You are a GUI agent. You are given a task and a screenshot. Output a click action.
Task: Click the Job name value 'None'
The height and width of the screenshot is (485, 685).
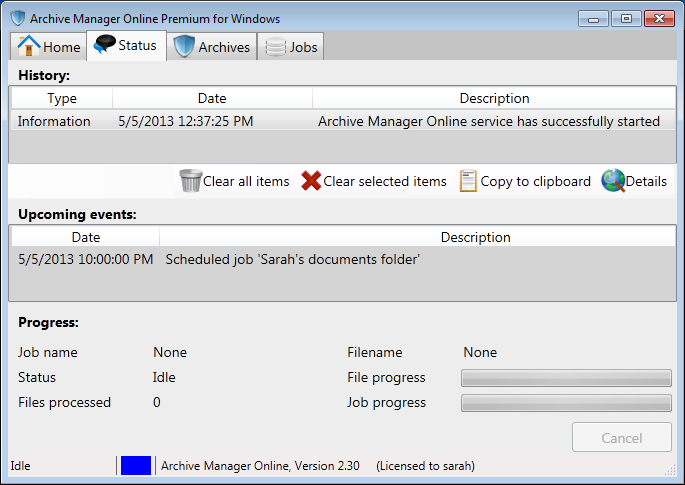pos(170,352)
